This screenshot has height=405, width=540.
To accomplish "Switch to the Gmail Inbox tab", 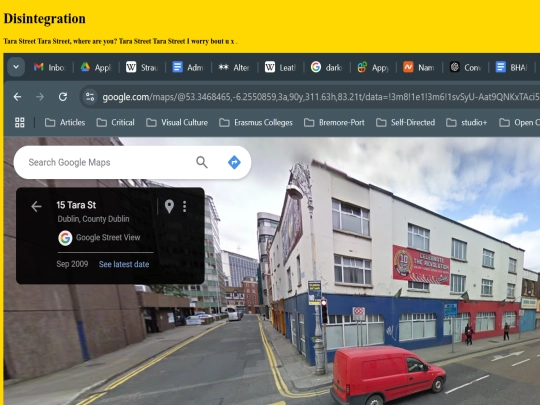I will [49, 67].
